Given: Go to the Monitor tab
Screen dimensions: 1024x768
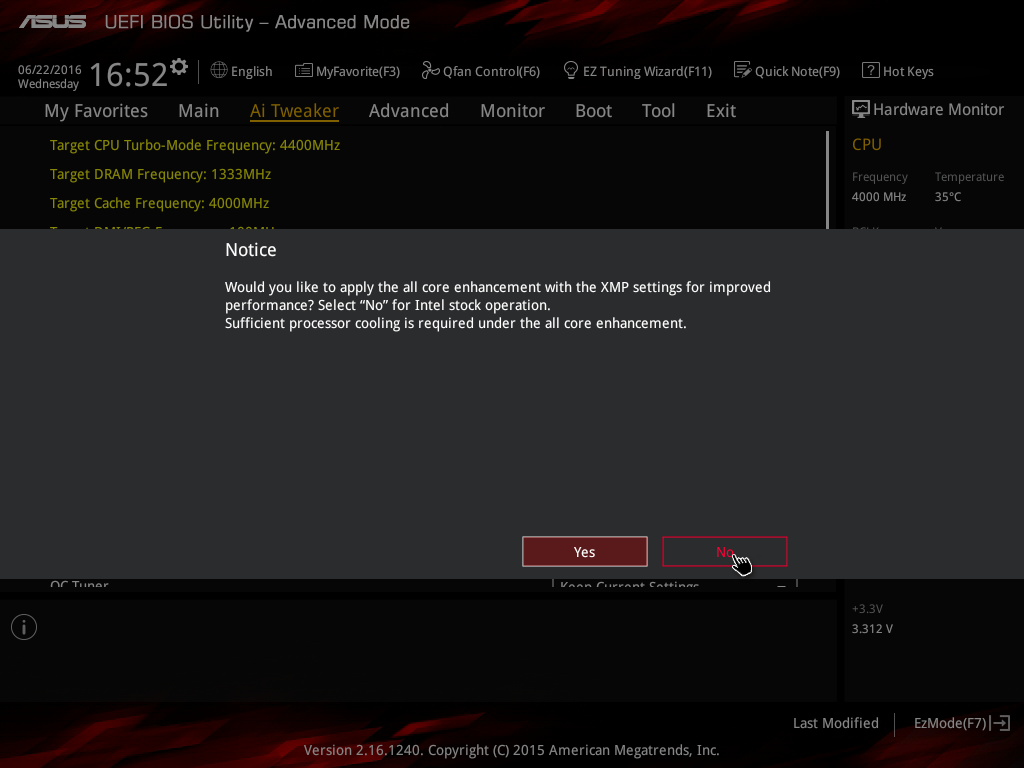Looking at the screenshot, I should (512, 111).
